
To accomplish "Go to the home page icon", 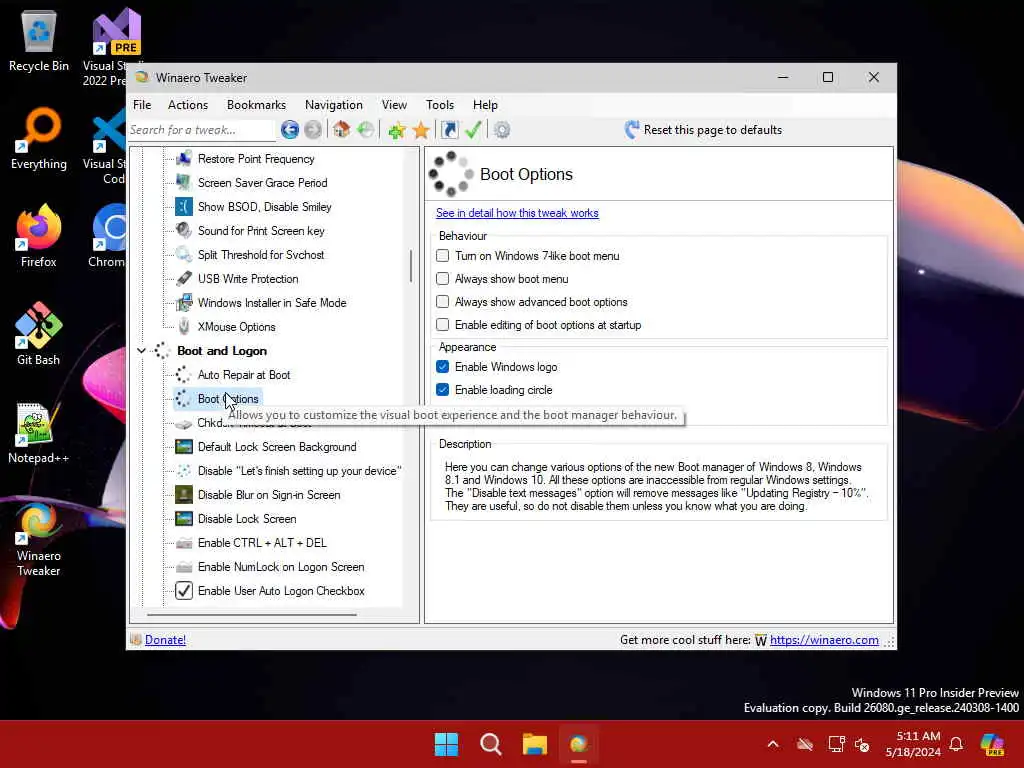I will [341, 130].
